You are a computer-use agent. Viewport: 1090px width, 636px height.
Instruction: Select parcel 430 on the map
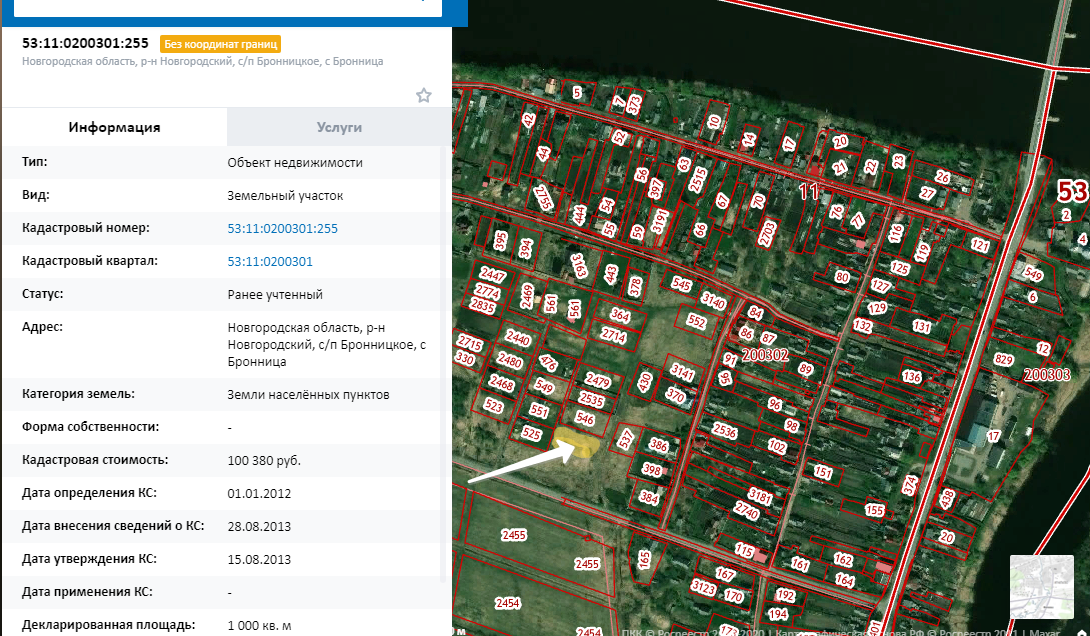(x=645, y=381)
